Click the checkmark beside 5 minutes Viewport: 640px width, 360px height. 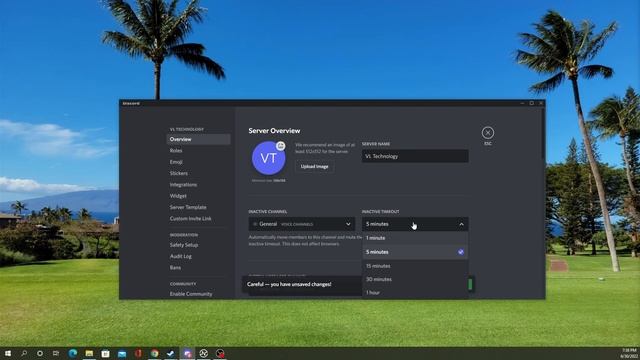460,252
